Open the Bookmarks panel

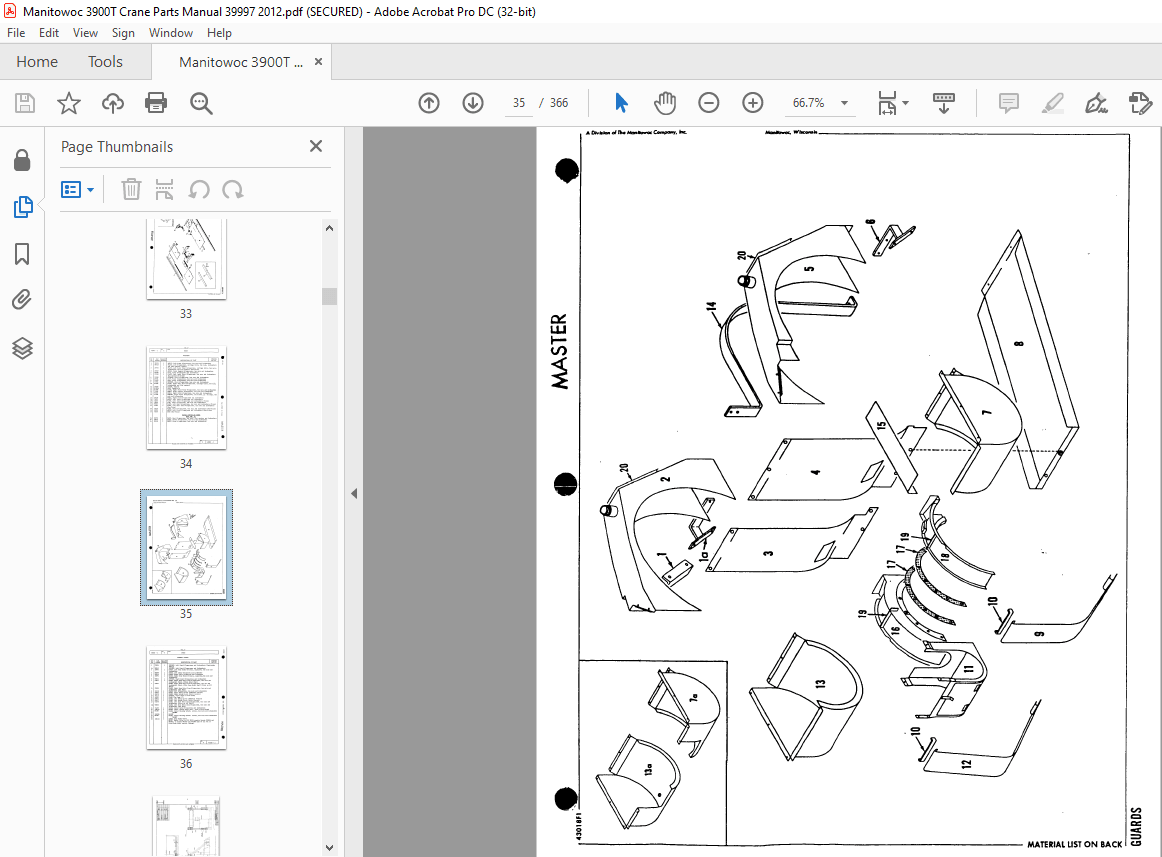(x=22, y=254)
